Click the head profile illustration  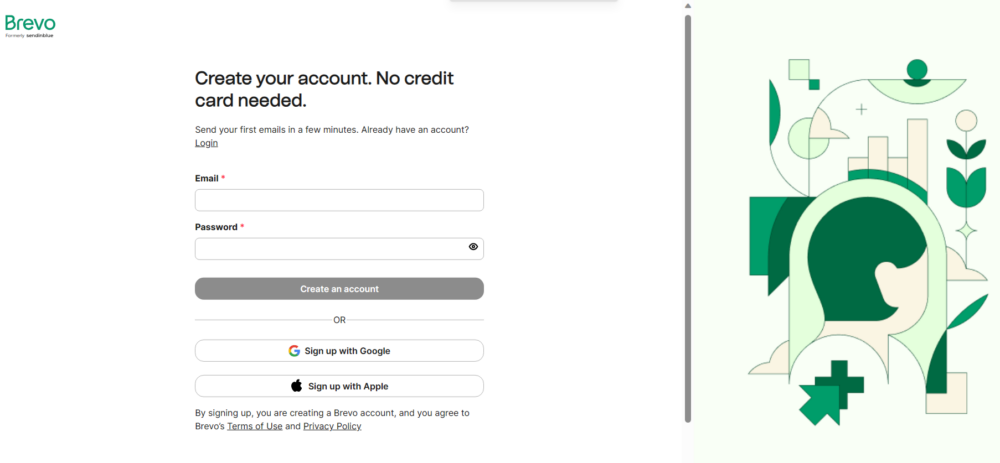click(867, 263)
